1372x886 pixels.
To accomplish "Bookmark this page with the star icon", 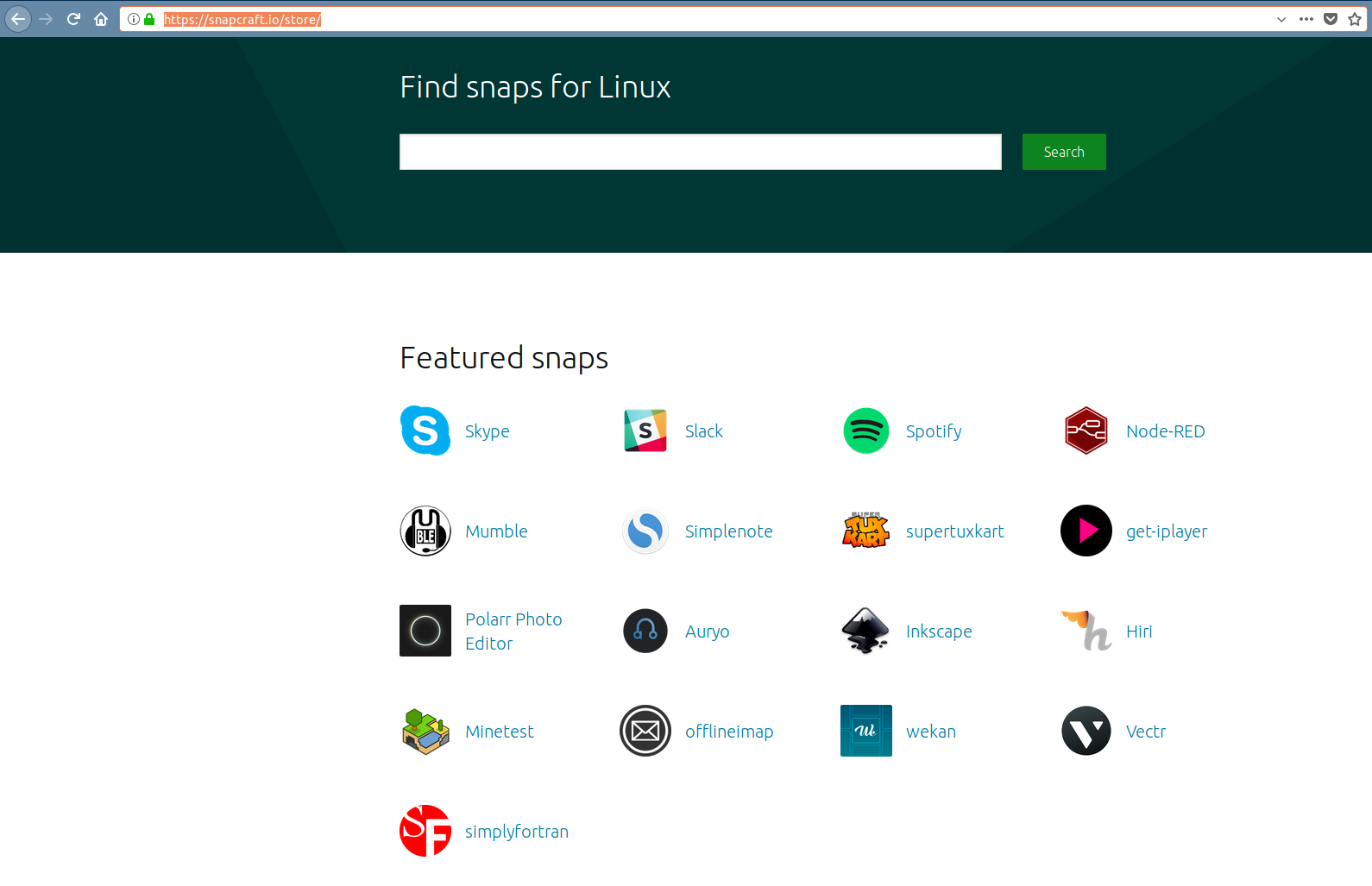I will click(1355, 19).
